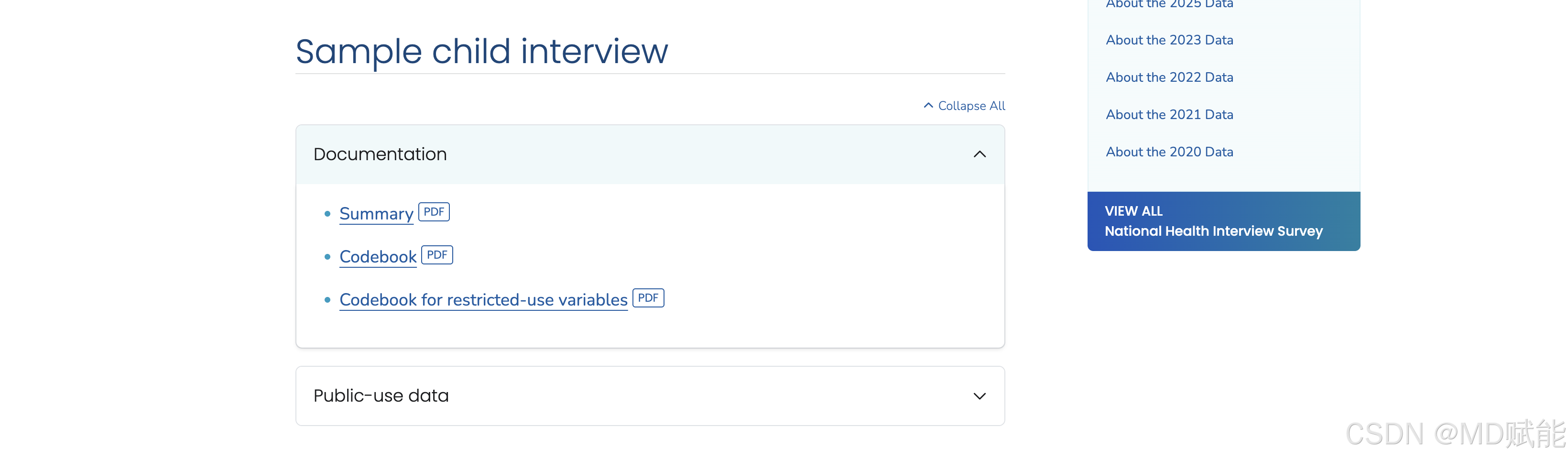Go to About the 2023 Data
This screenshot has height=460, width=1568.
tap(1169, 40)
